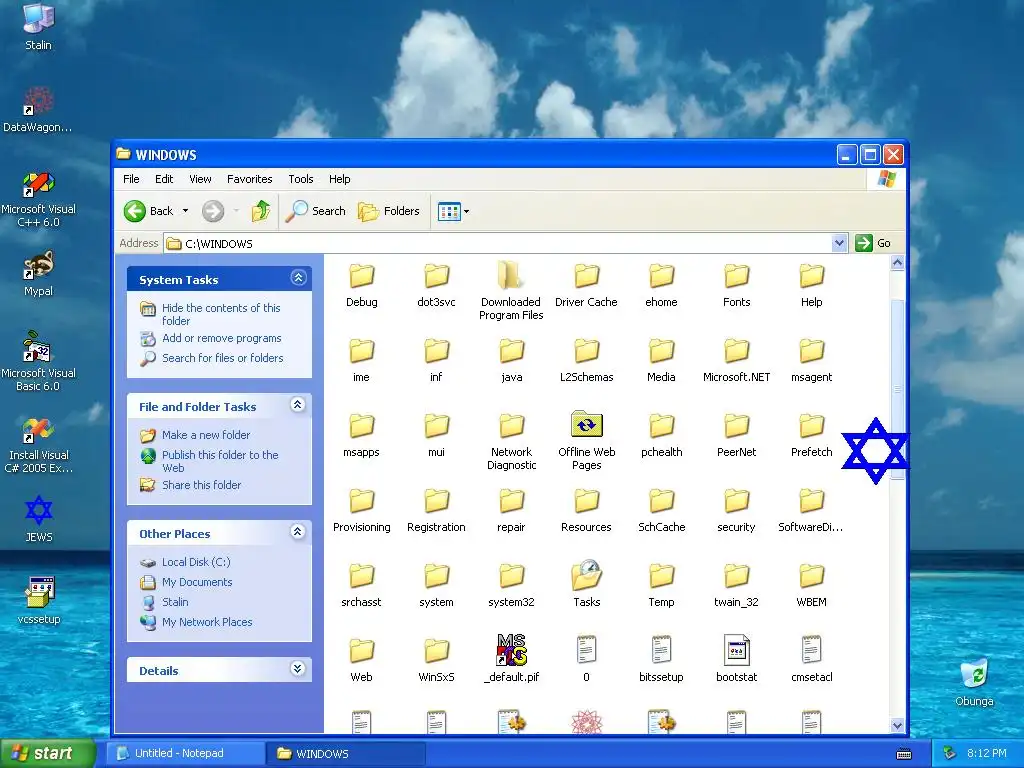Viewport: 1024px width, 768px height.
Task: Open the File menu
Action: coord(131,179)
